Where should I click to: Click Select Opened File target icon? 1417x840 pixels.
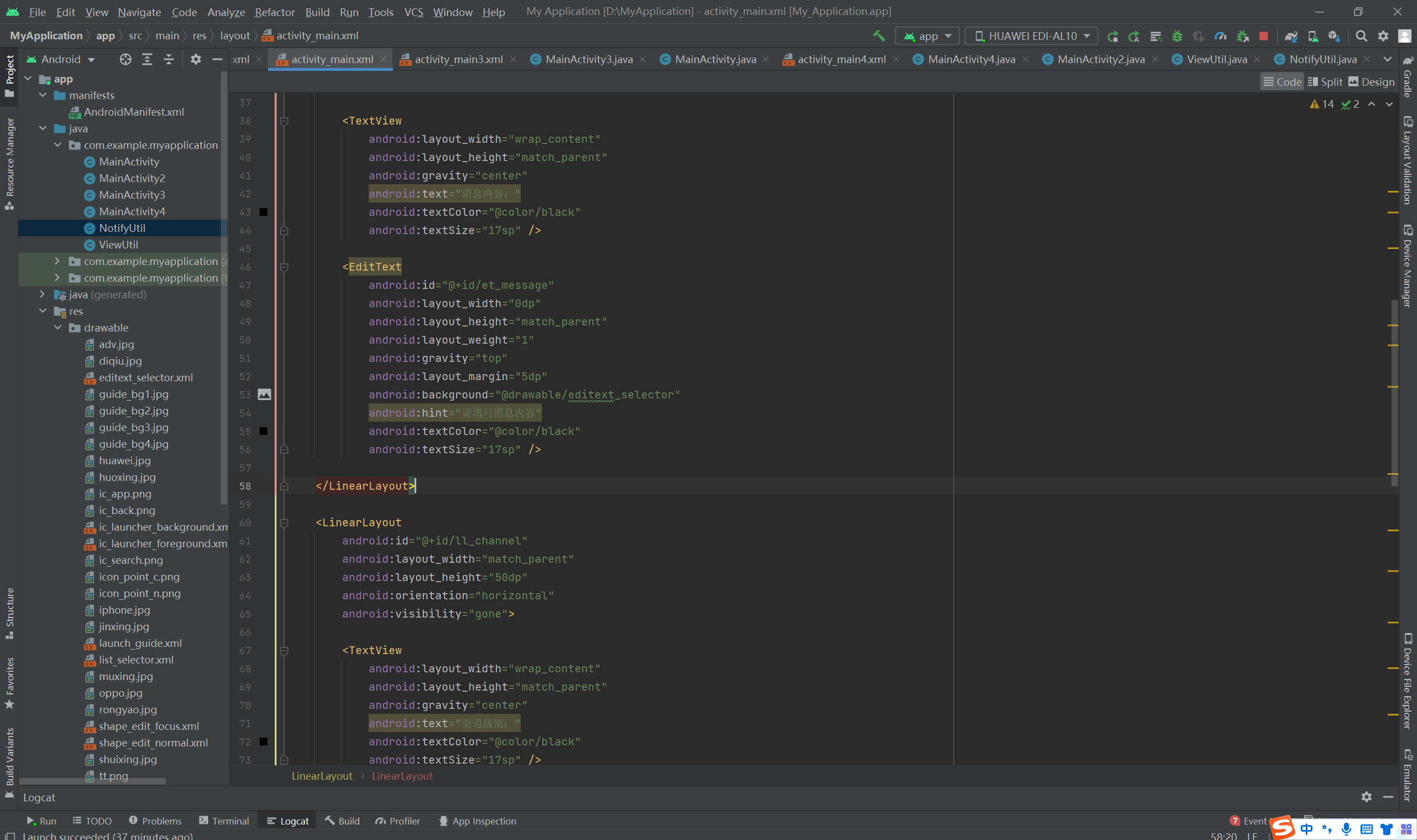[125, 59]
